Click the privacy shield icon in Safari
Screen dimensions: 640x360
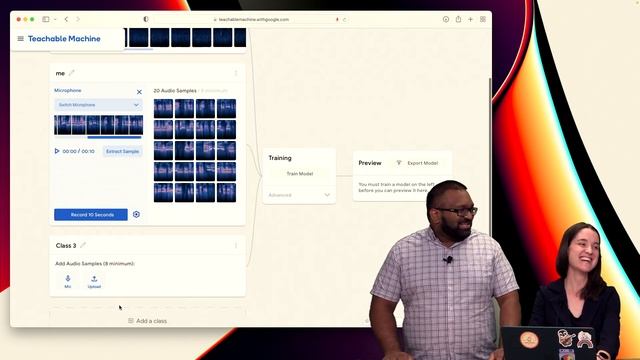(146, 19)
